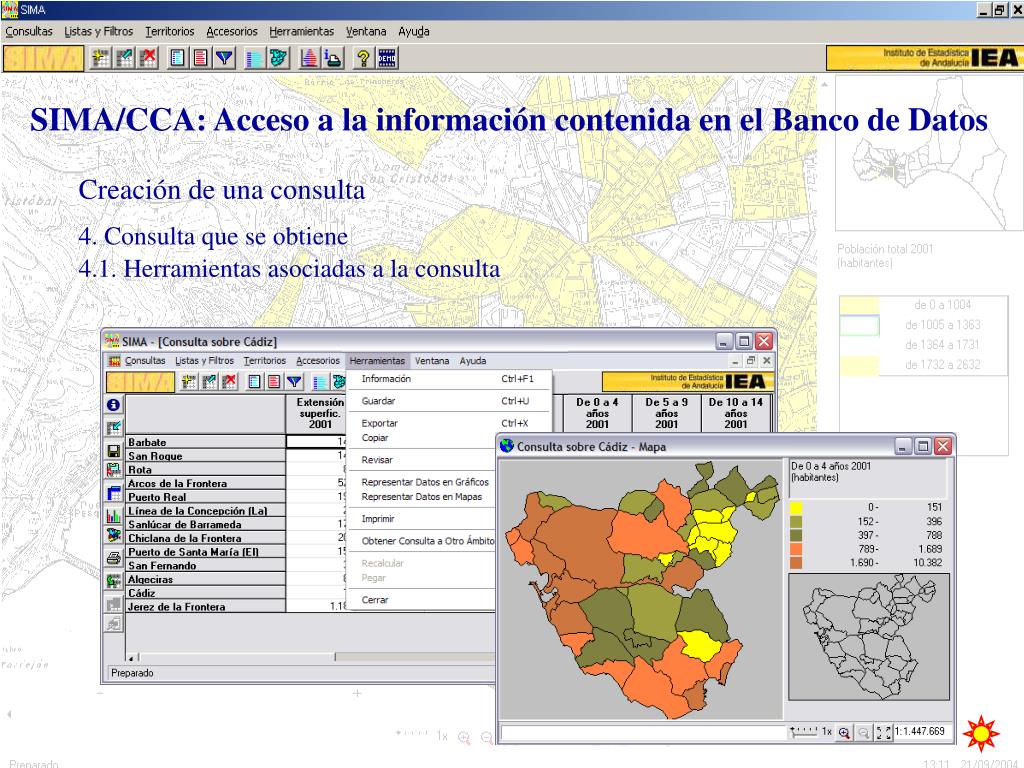Screen dimensions: 1024x768
Task: Click the floppy disk save icon in query sidebar
Action: pos(114,451)
